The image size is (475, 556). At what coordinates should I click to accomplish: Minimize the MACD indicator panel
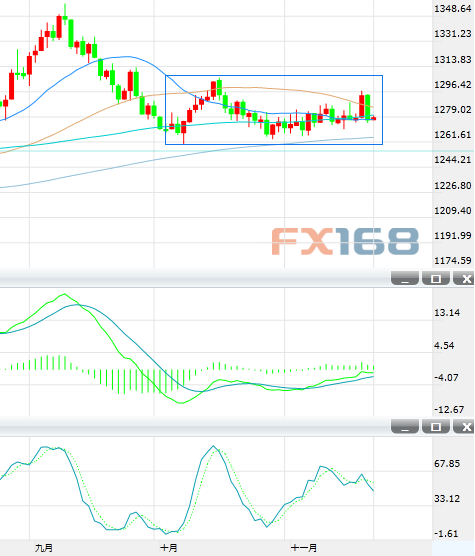(x=405, y=278)
